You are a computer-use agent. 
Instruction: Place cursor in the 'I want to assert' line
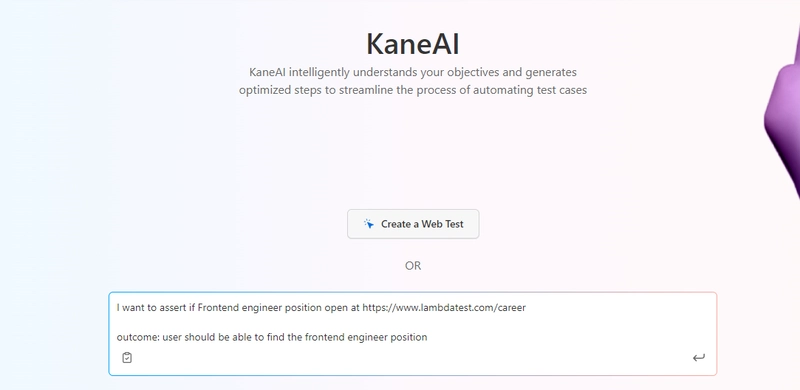[321, 308]
